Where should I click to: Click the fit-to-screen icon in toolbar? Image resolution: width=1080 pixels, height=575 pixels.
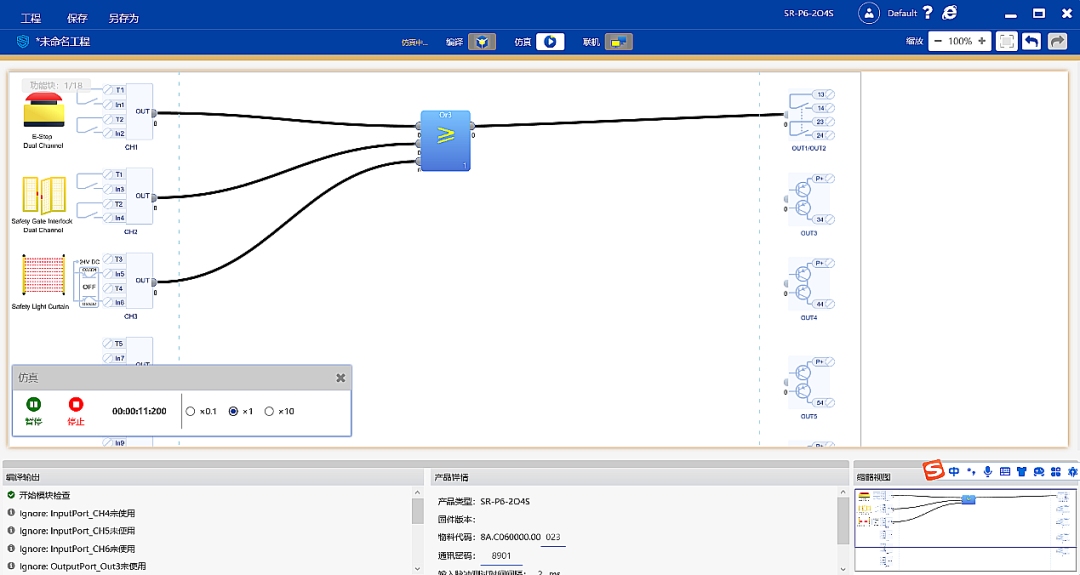1006,42
